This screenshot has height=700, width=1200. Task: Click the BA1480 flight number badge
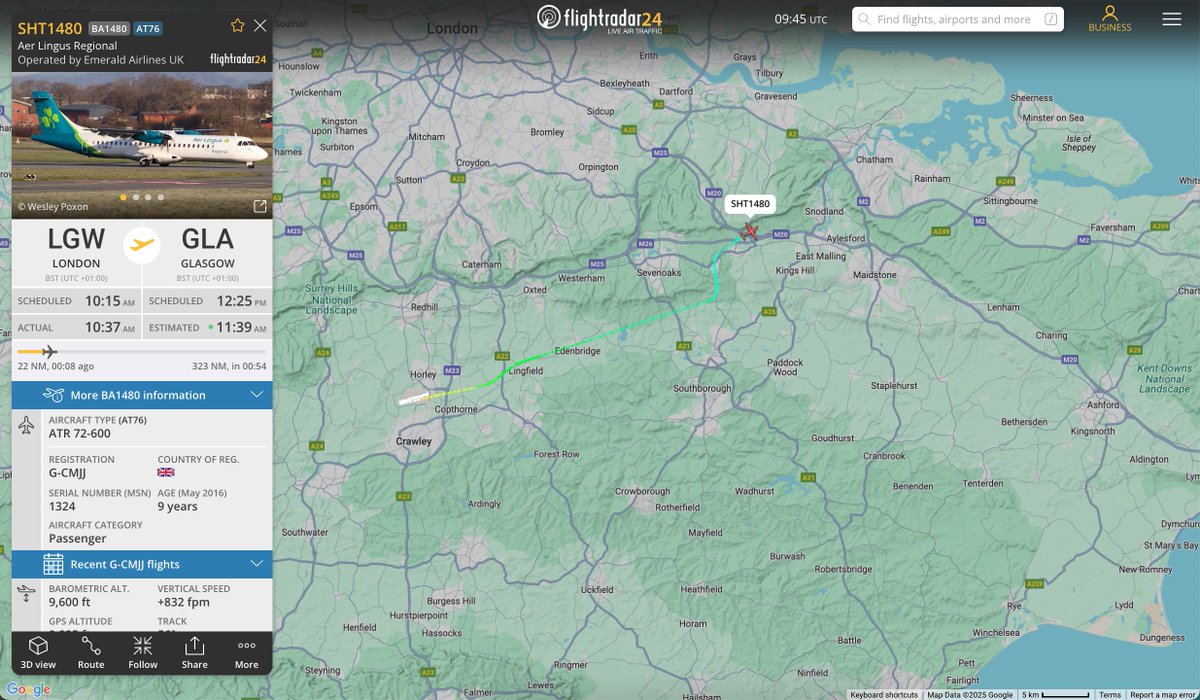(x=108, y=28)
